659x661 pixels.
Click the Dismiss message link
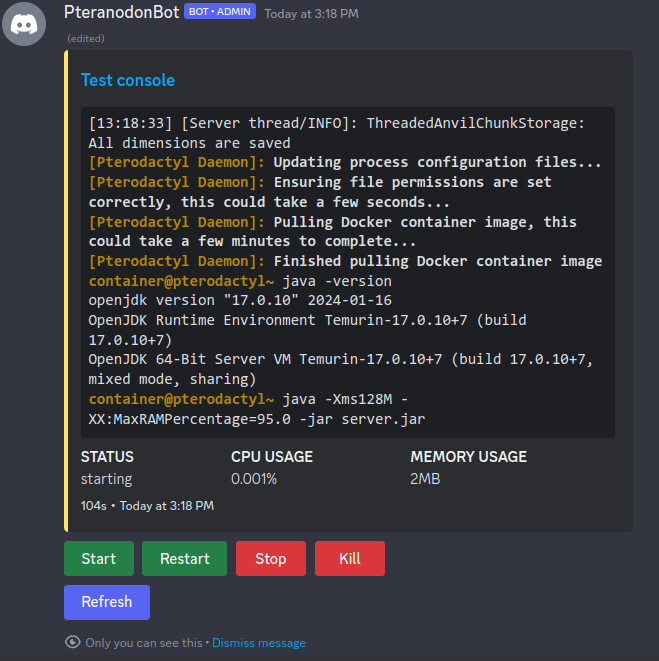coord(258,642)
